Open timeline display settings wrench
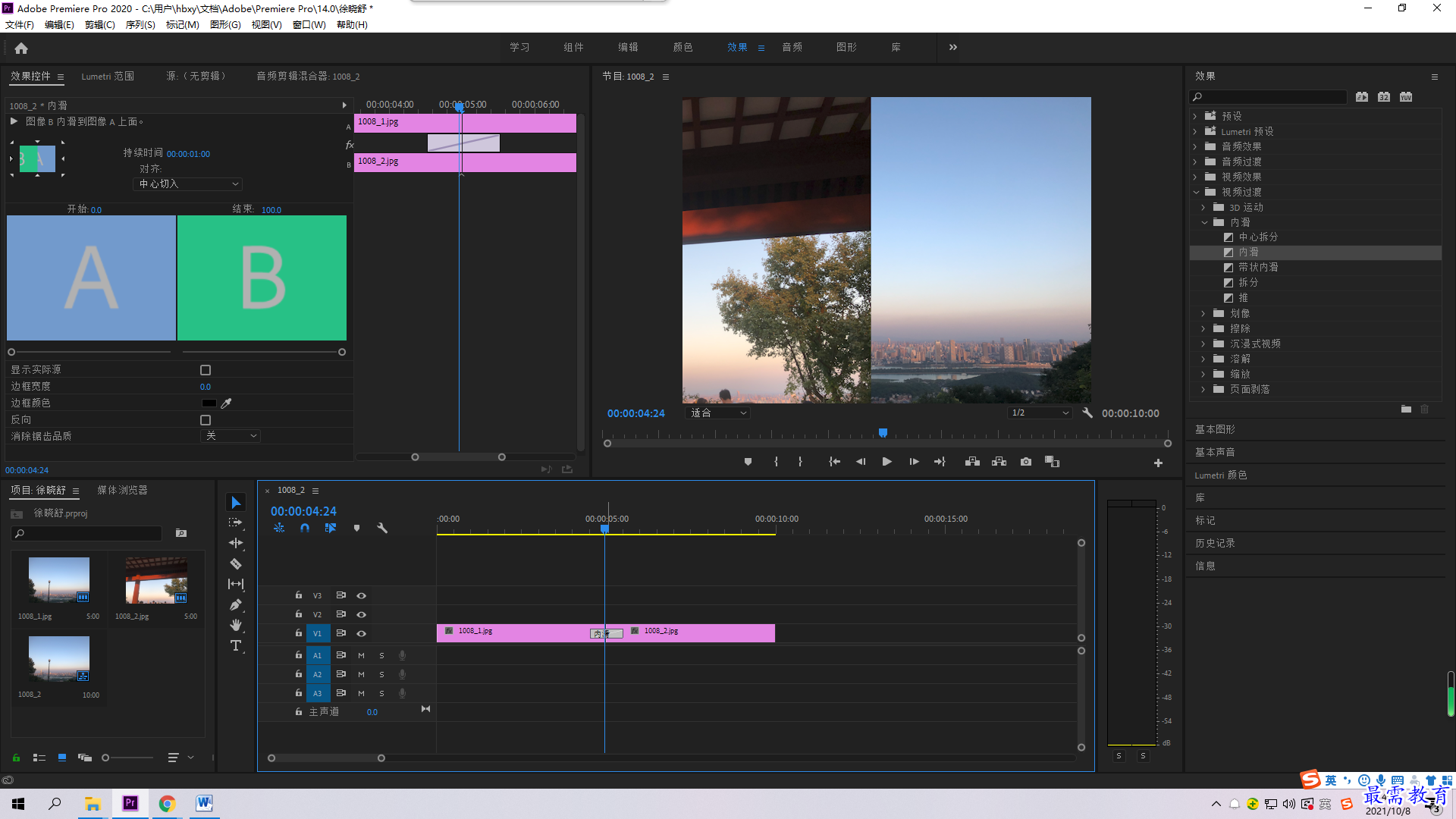Image resolution: width=1456 pixels, height=819 pixels. [382, 528]
